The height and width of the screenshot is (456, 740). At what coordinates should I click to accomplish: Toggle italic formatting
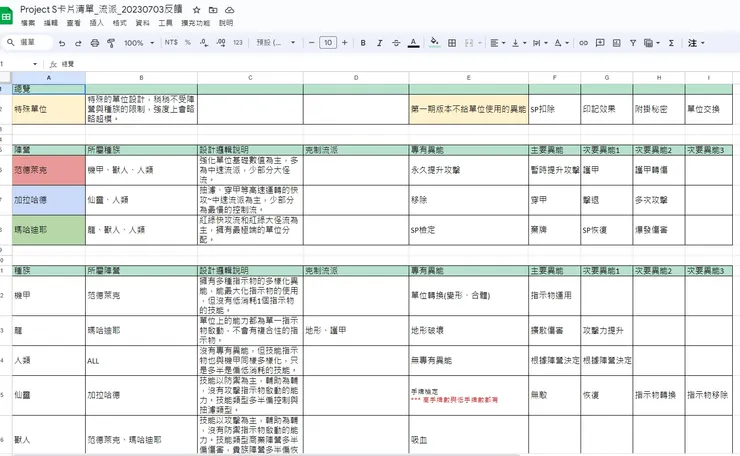point(379,43)
